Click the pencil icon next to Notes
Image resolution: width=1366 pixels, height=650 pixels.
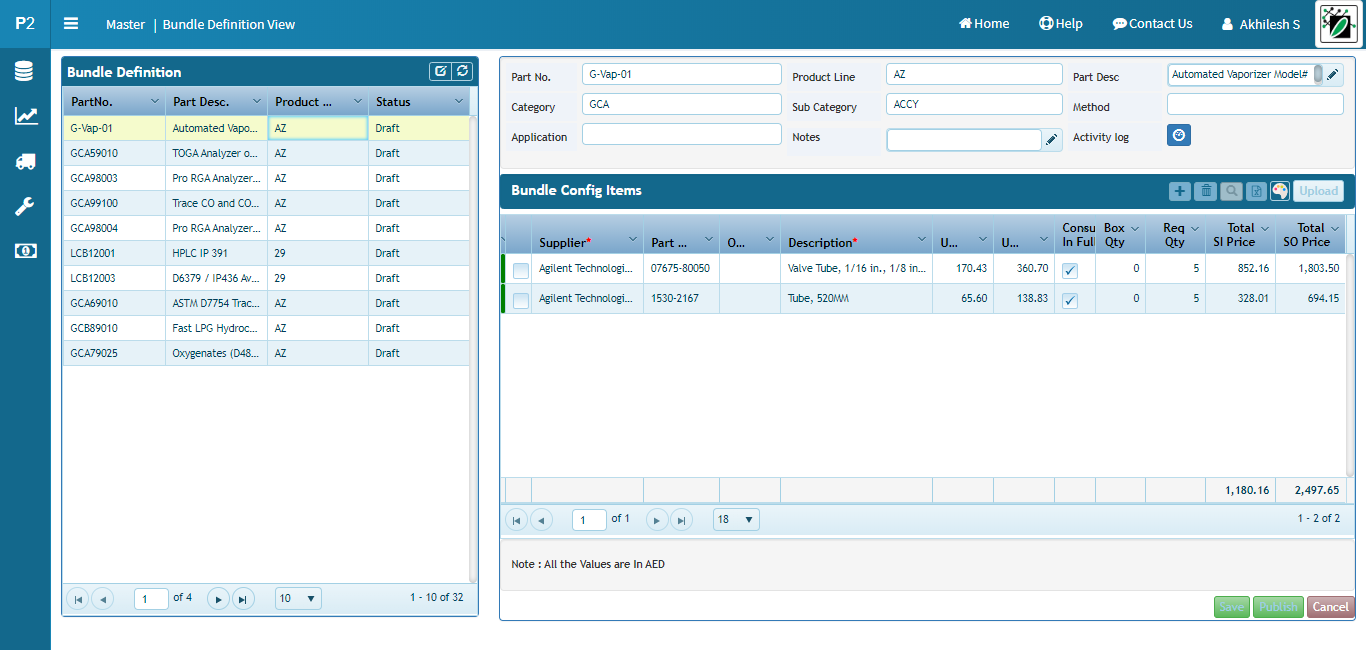[x=1051, y=140]
